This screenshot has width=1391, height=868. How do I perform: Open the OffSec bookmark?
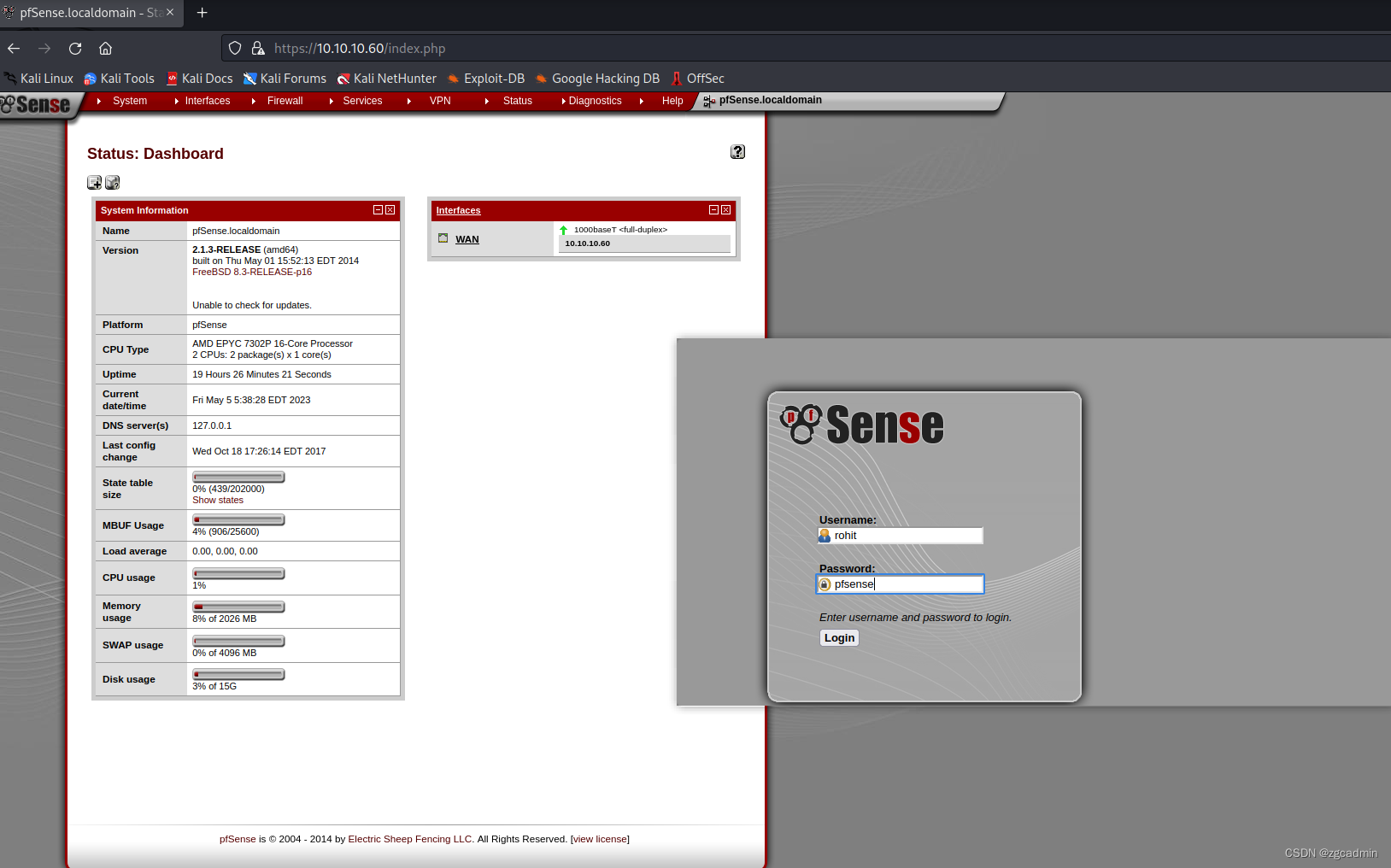tap(697, 79)
